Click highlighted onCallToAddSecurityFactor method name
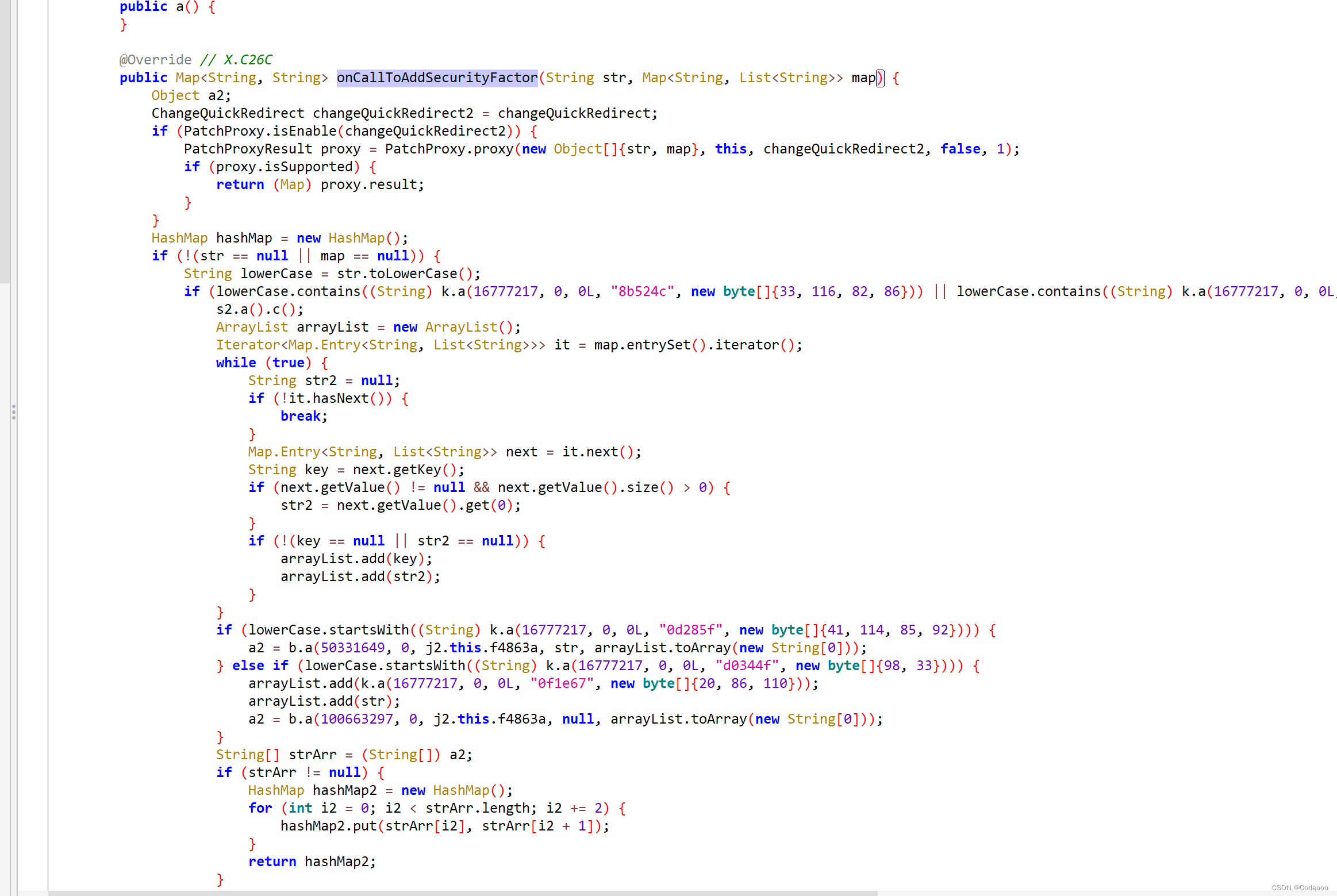The width and height of the screenshot is (1337, 896). [437, 78]
